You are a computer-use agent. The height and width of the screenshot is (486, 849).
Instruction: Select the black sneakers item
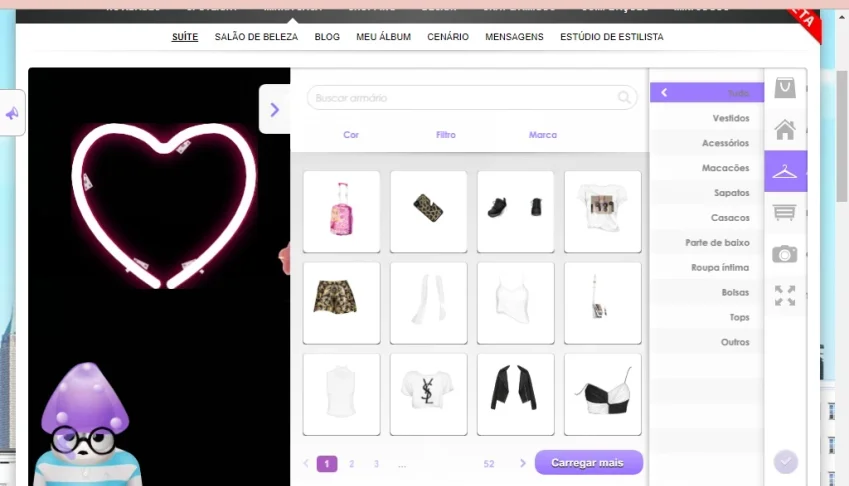(x=515, y=212)
